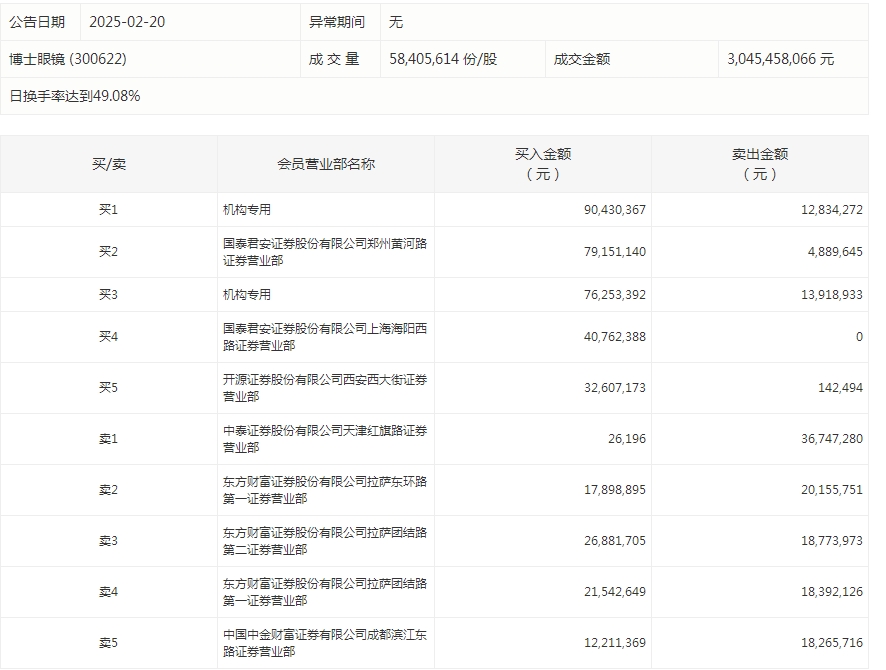
Task: Open 开源证券 西安西大街证券营业部 entry
Action: (325, 388)
